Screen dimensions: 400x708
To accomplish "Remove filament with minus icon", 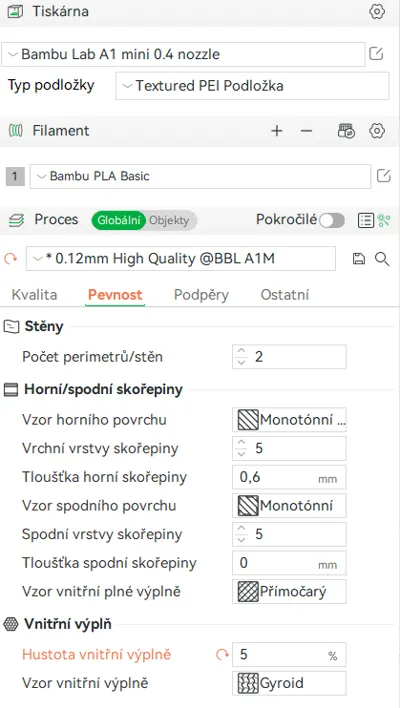I will (x=306, y=131).
